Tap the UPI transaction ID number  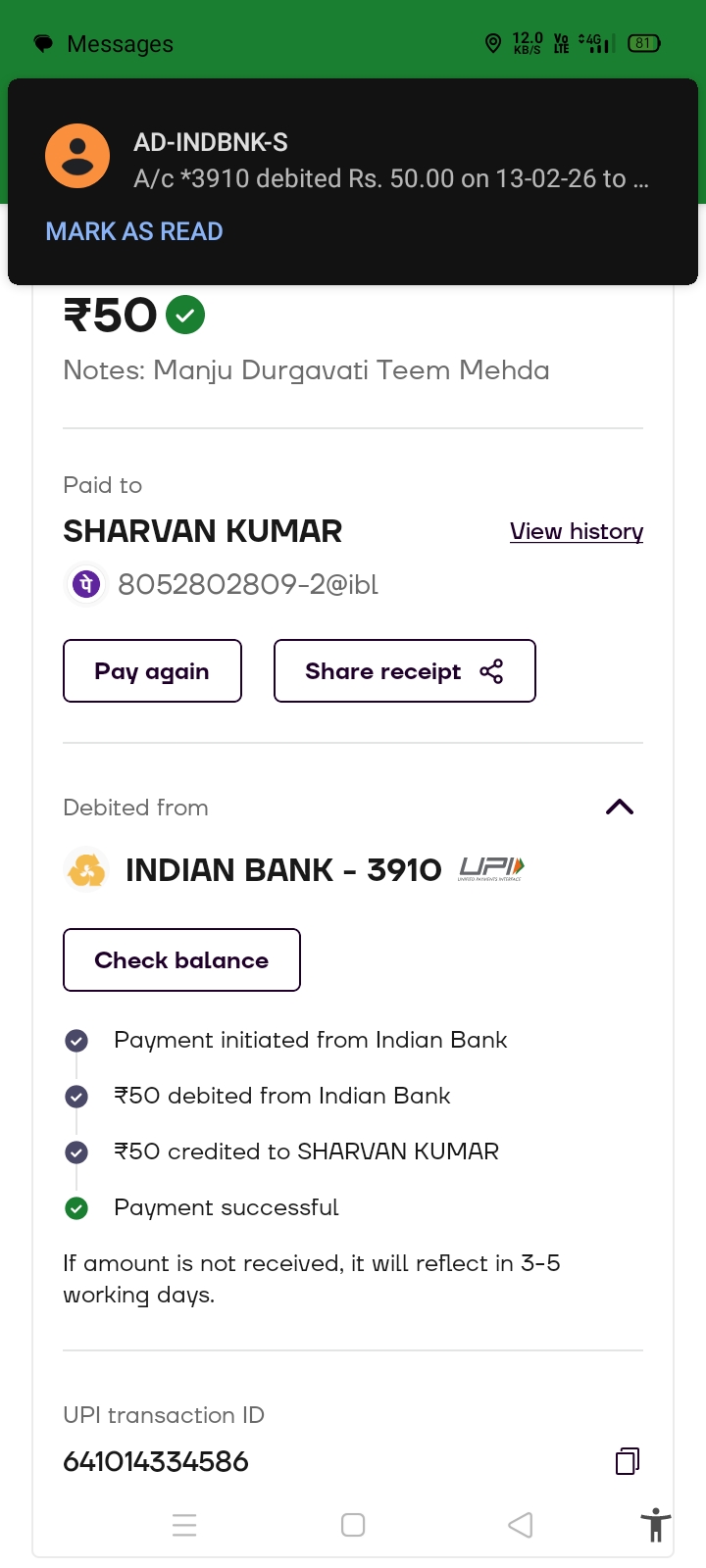pyautogui.click(x=156, y=1462)
